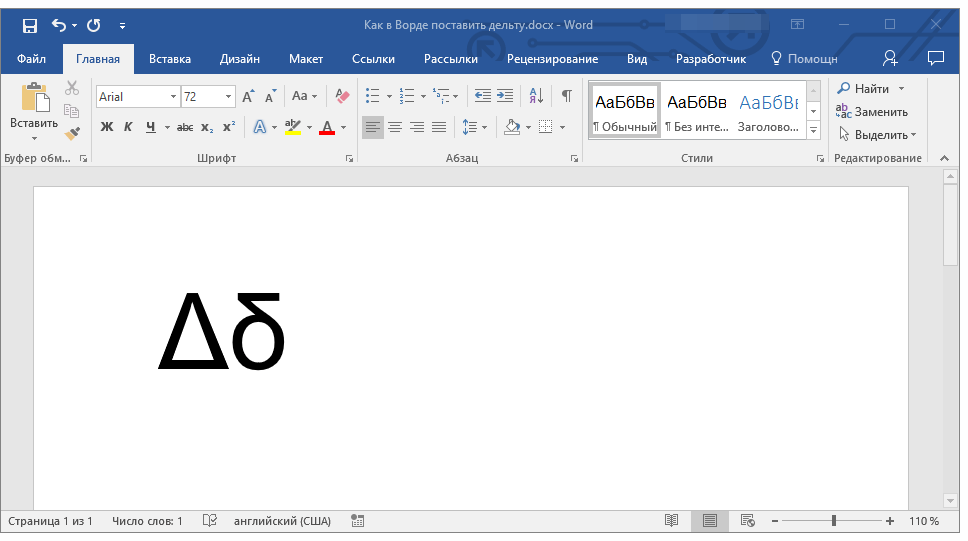Select the Cut scissors icon

72,88
